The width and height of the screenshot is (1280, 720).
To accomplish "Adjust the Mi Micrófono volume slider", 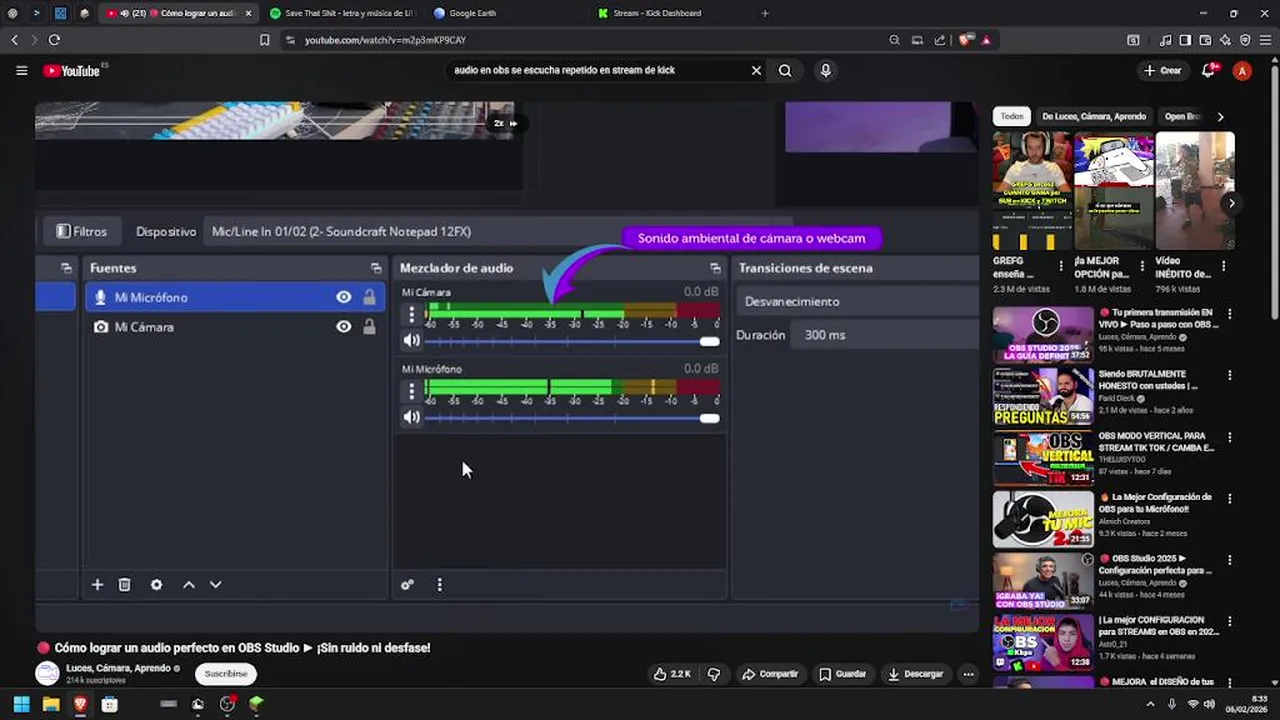I will tap(572, 417).
